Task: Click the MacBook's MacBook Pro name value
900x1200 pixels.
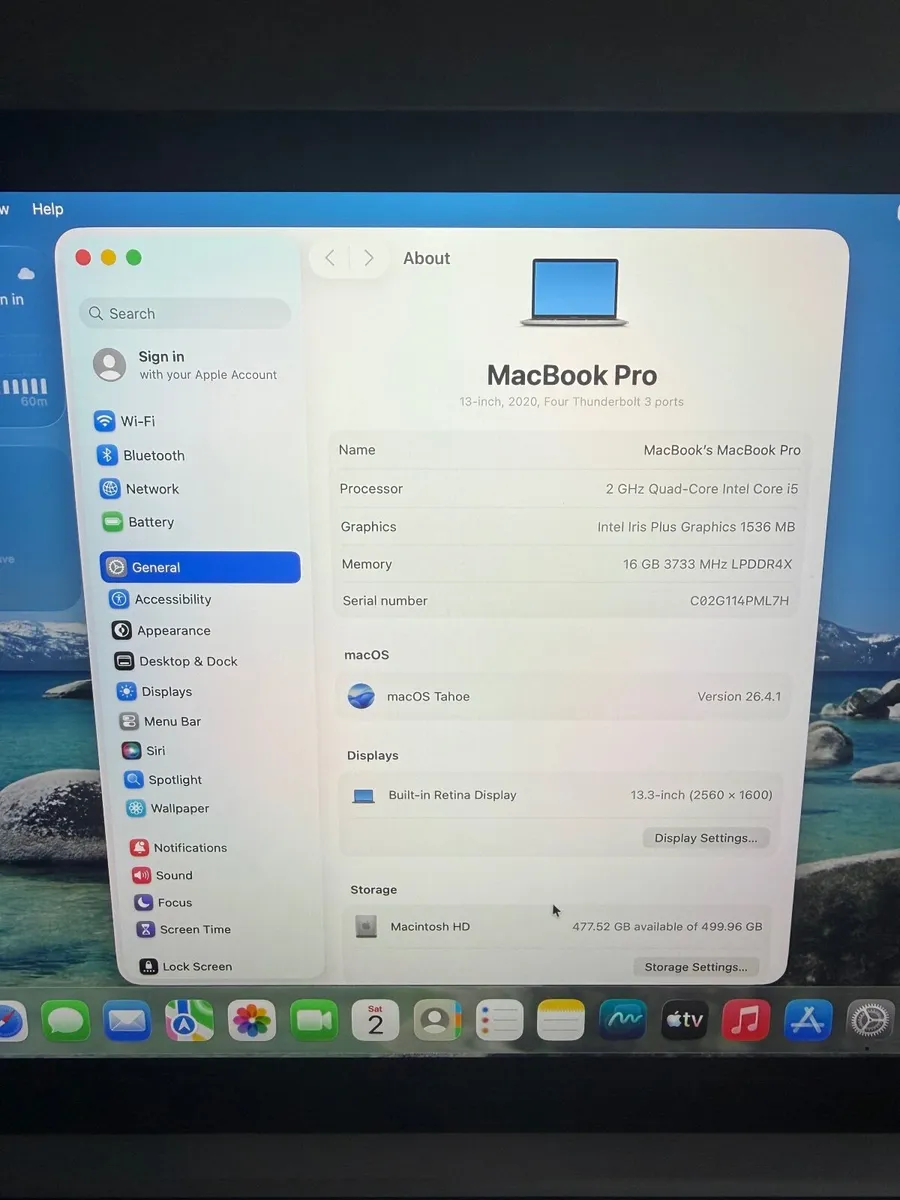Action: [722, 450]
